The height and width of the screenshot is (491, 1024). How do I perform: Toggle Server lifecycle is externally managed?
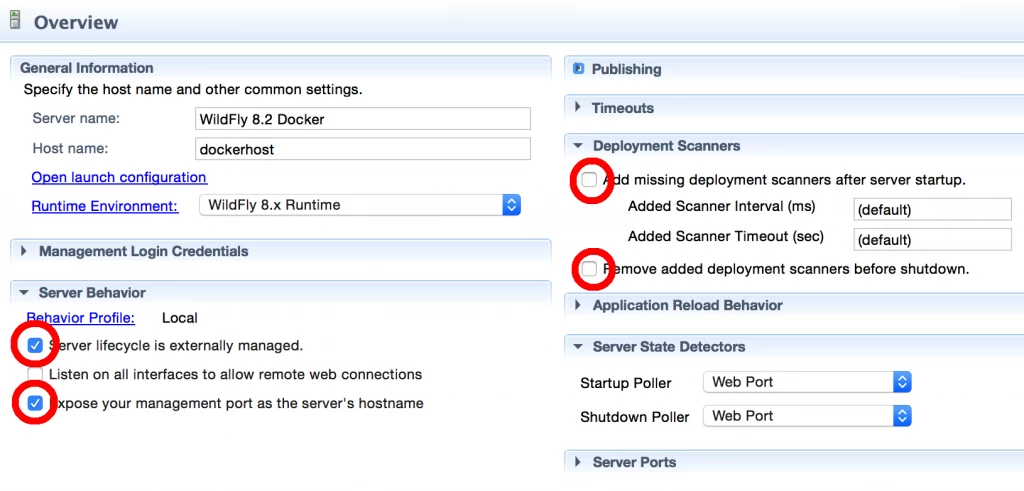[x=35, y=345]
